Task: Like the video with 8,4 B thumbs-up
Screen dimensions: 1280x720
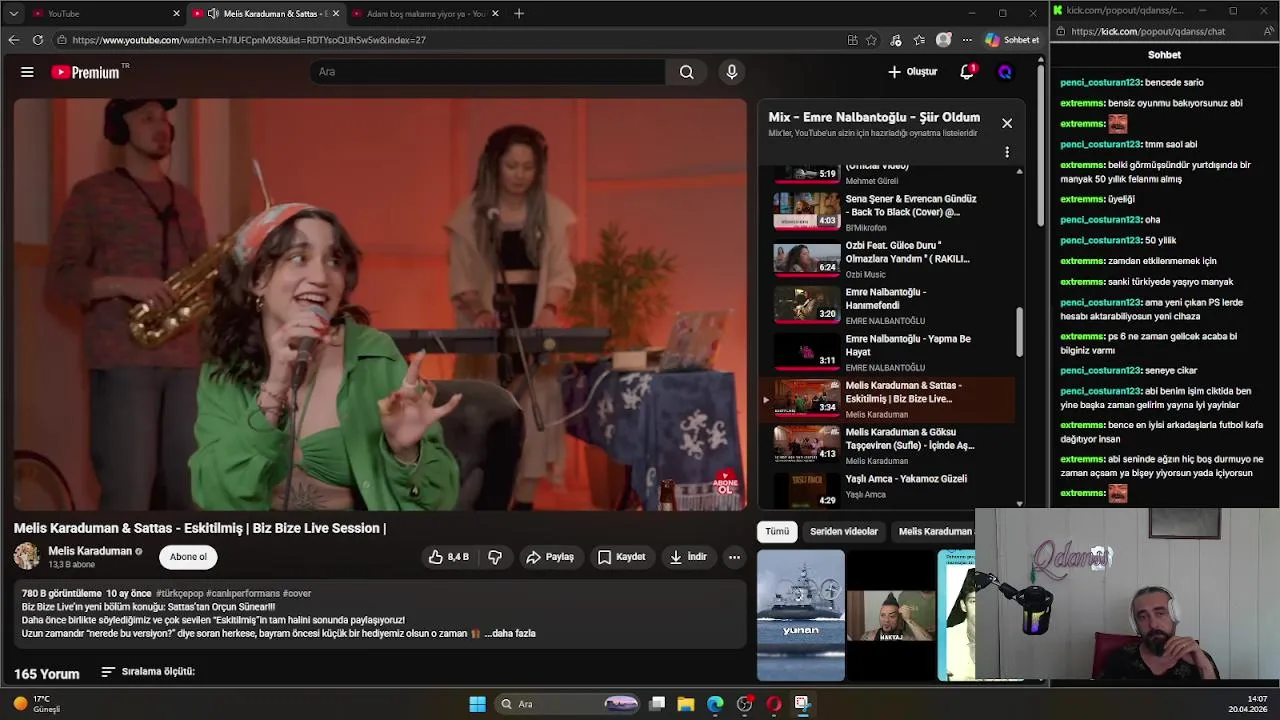Action: [x=449, y=557]
